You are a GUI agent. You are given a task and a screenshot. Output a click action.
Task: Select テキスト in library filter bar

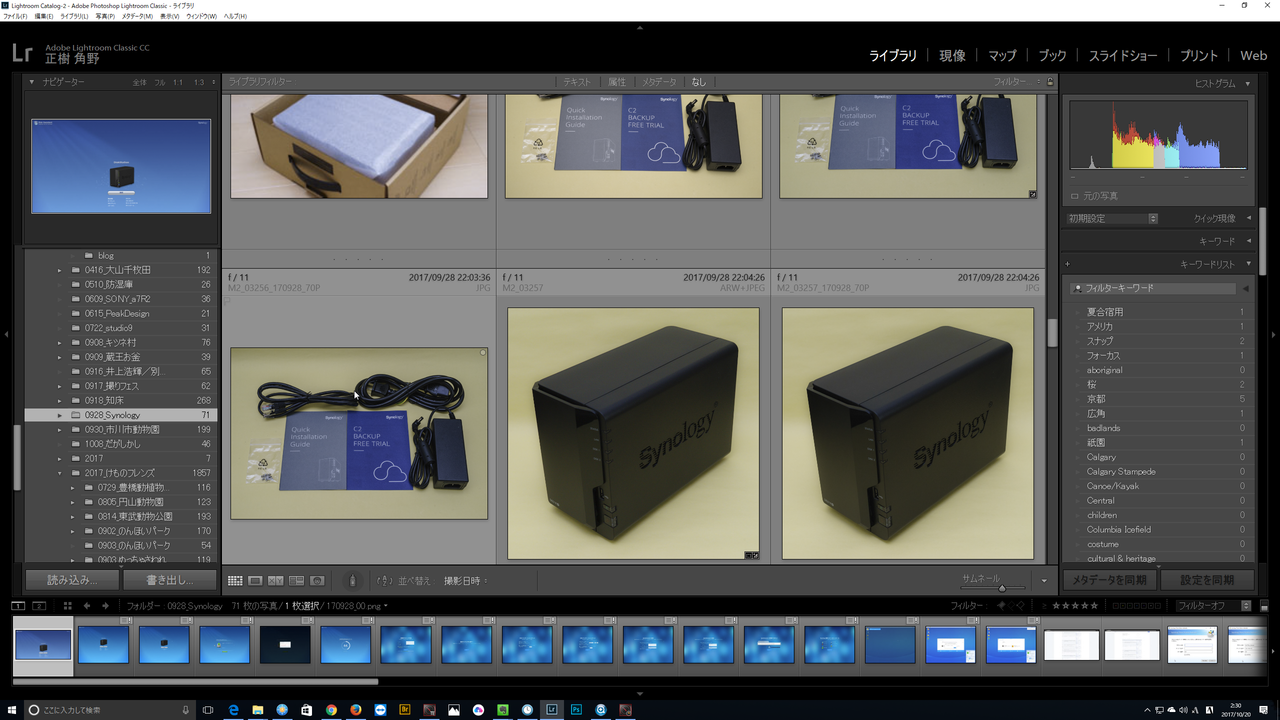(x=577, y=82)
